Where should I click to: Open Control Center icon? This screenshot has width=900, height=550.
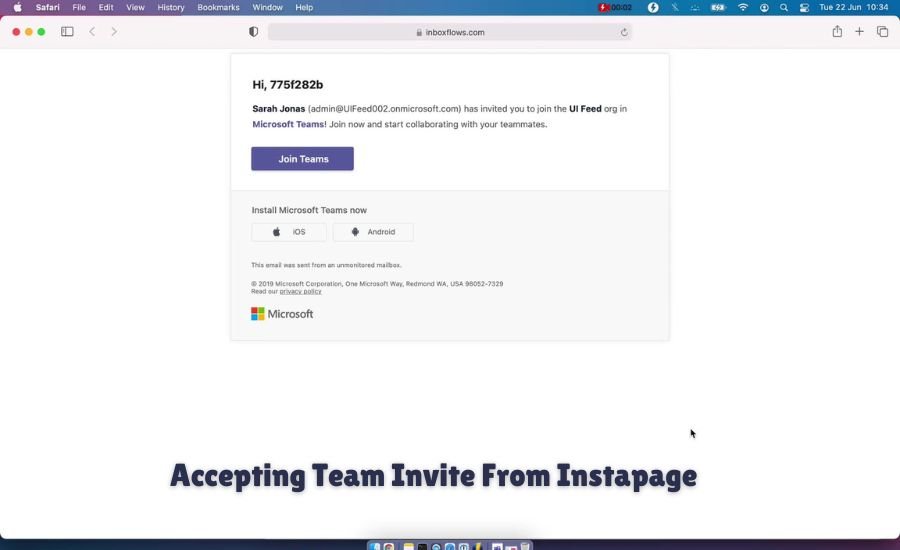pos(804,7)
